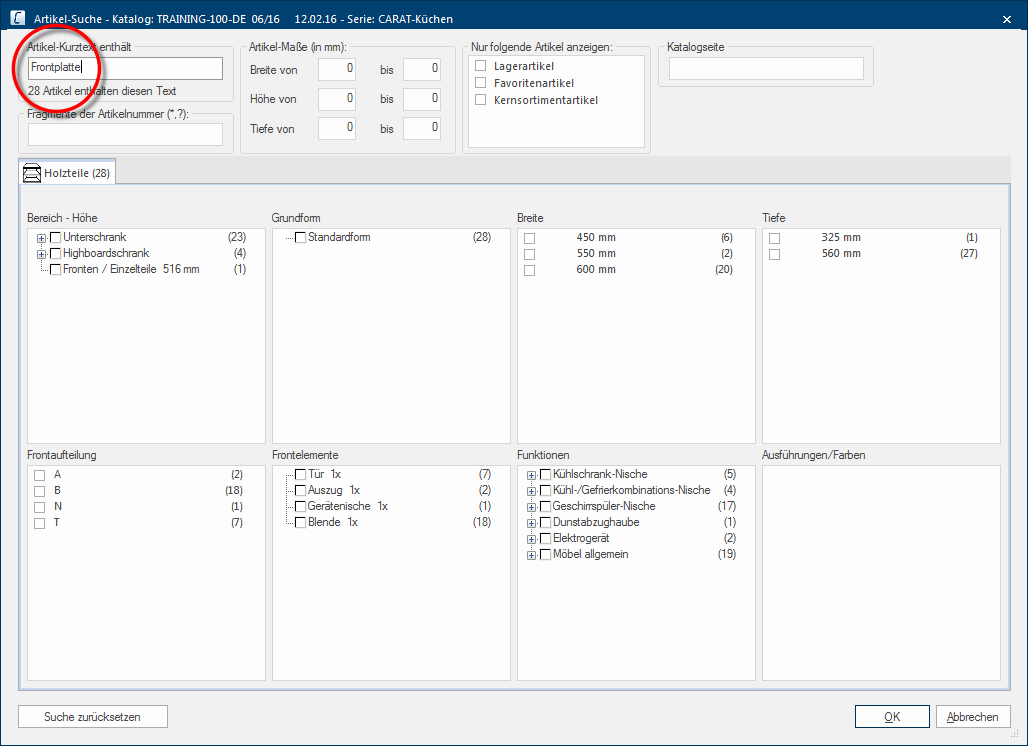Click the app icon in the title bar
The width and height of the screenshot is (1028, 746).
click(16, 18)
